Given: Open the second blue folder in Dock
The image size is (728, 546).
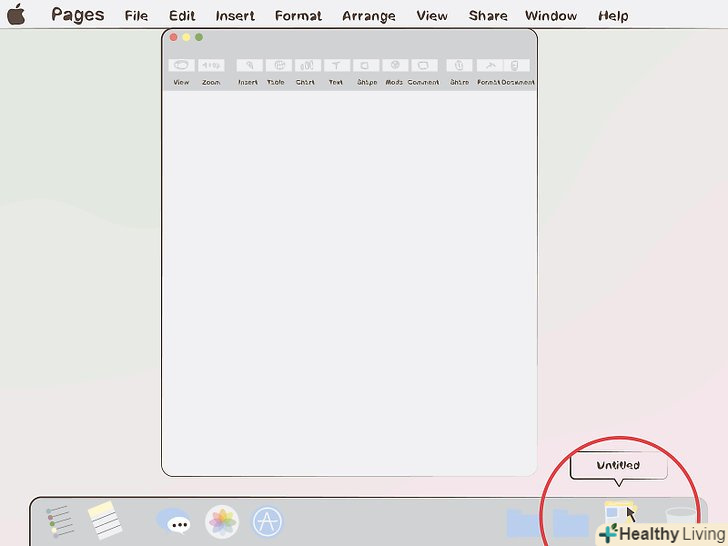Looking at the screenshot, I should coord(571,524).
